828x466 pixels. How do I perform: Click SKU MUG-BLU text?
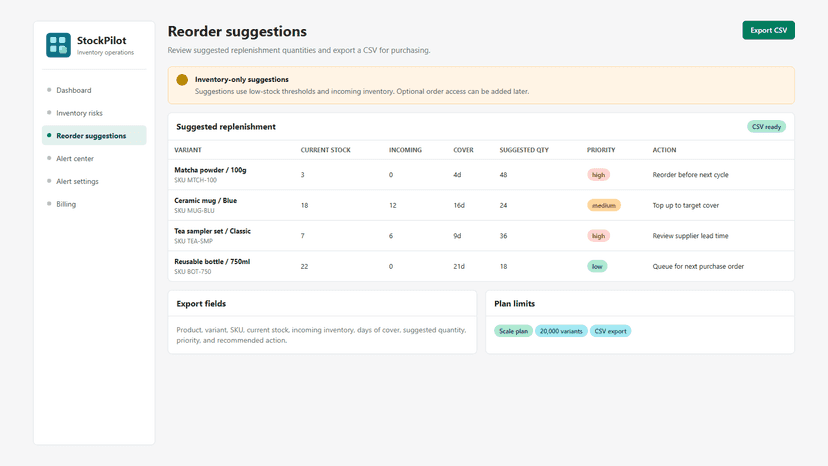pos(194,211)
